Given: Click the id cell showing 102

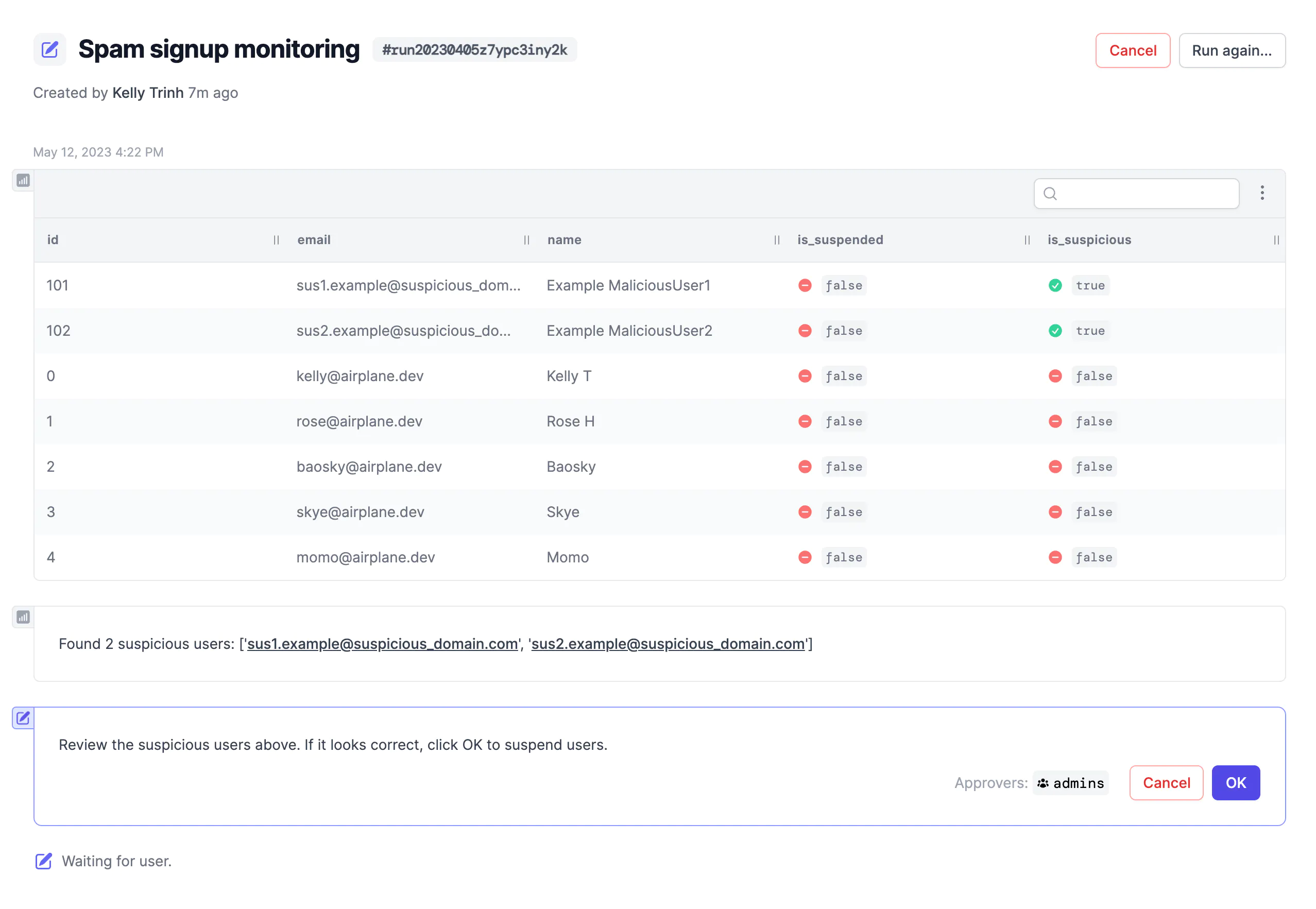Looking at the screenshot, I should click(58, 331).
